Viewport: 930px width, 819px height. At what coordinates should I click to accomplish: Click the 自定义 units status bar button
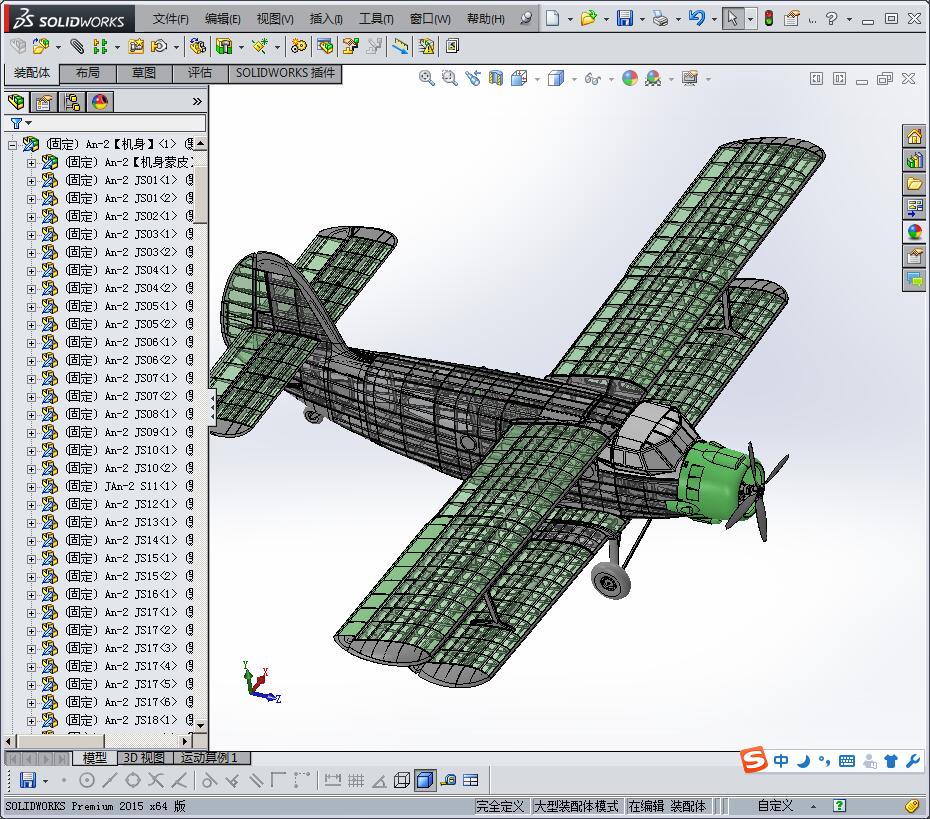[x=775, y=806]
